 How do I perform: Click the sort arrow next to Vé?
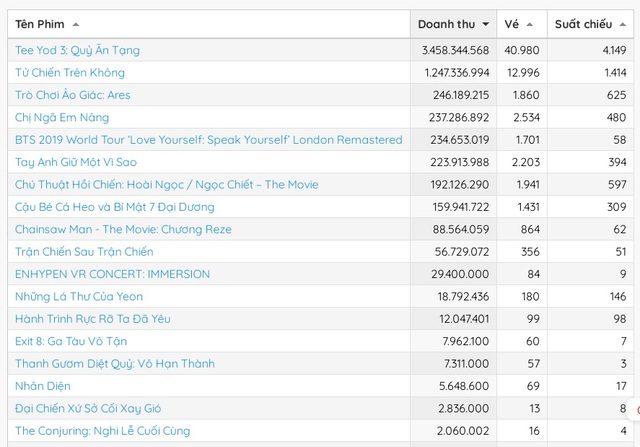tap(529, 24)
